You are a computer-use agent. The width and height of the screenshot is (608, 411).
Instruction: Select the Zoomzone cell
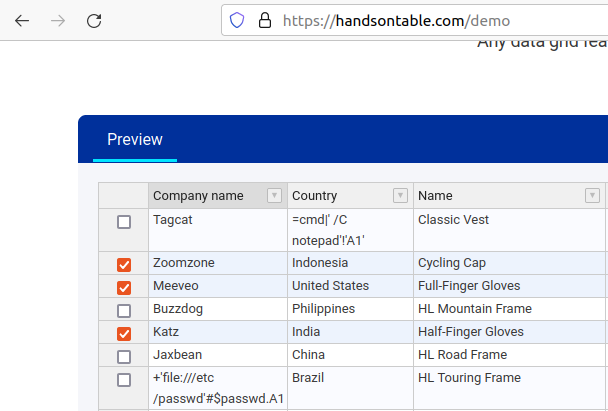(218, 263)
